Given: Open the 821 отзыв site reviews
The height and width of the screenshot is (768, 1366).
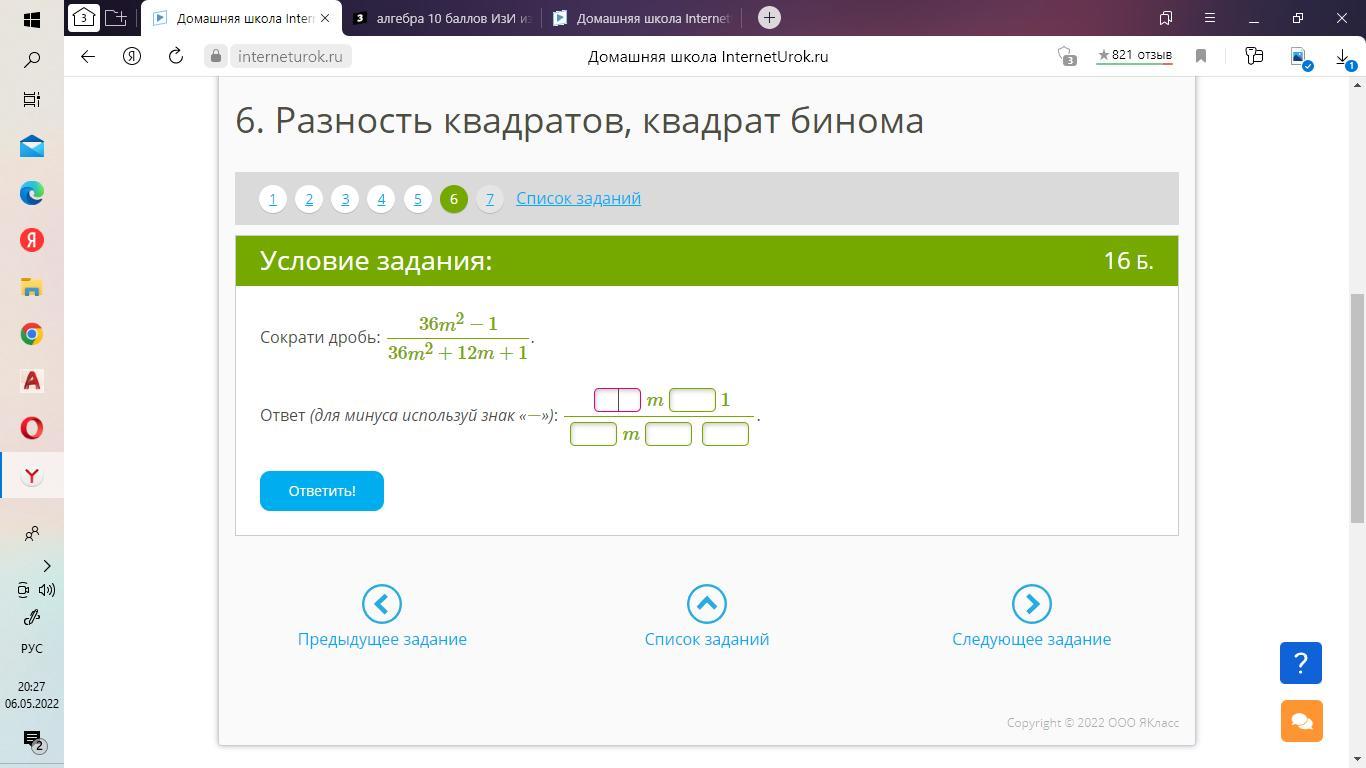Looking at the screenshot, I should (x=1134, y=56).
